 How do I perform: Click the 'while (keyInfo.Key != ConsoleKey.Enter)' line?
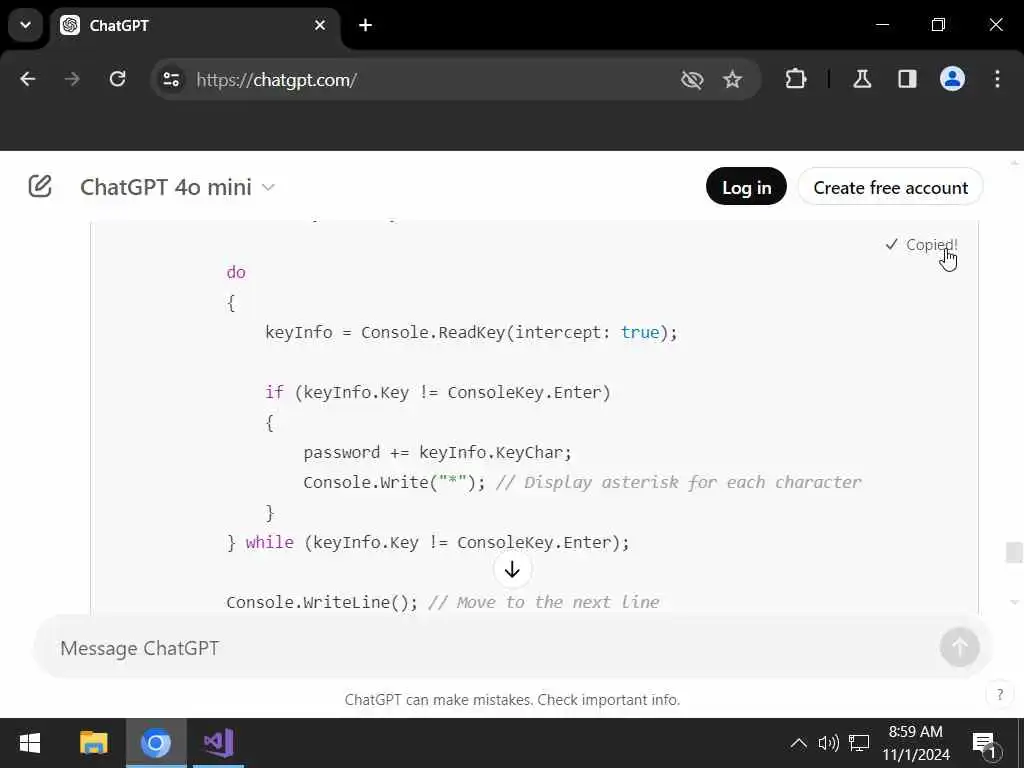click(428, 543)
